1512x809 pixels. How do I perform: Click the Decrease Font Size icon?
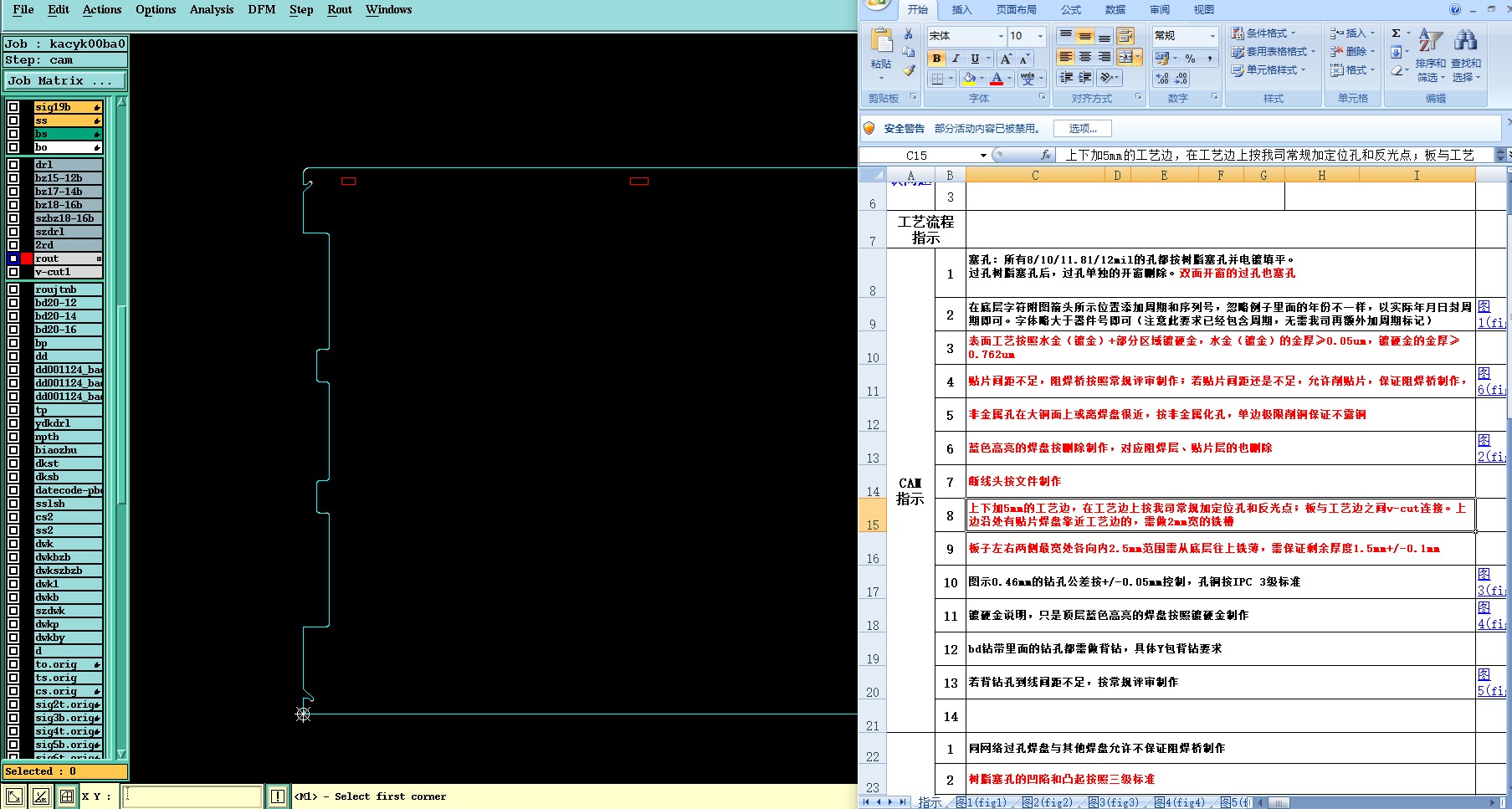[x=1023, y=59]
